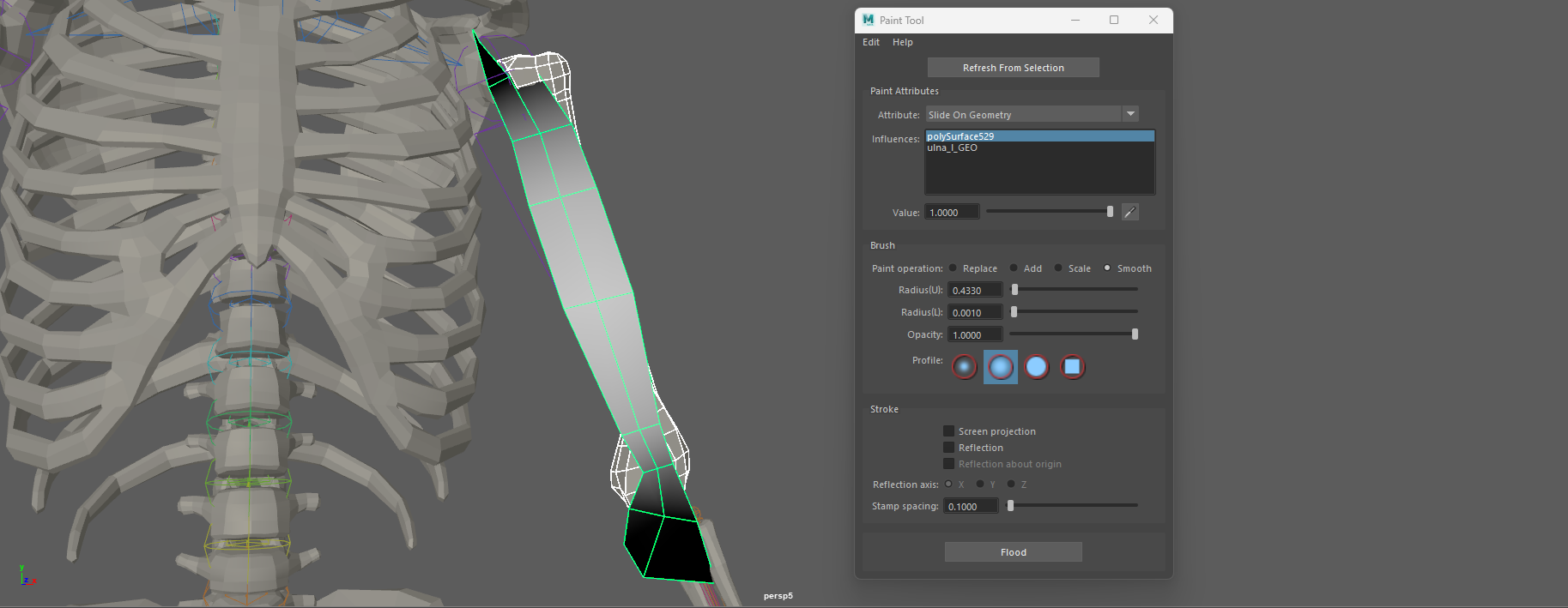Screen dimensions: 1568x608
Task: Click the XYZ axis gizmo in viewport
Action: 26,576
